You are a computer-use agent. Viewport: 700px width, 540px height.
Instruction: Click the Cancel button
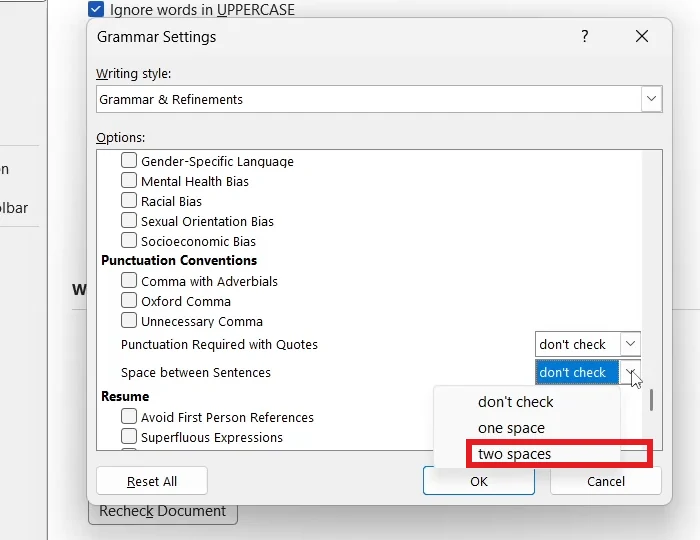pos(606,481)
